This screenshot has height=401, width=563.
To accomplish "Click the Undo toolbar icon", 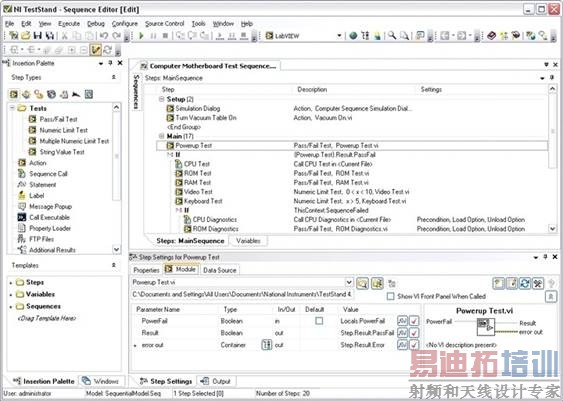I will click(104, 36).
